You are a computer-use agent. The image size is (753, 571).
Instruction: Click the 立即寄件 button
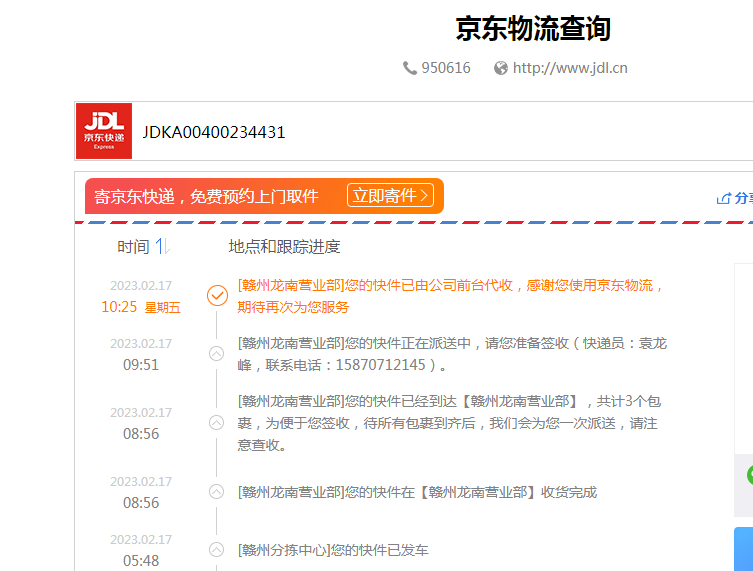390,195
